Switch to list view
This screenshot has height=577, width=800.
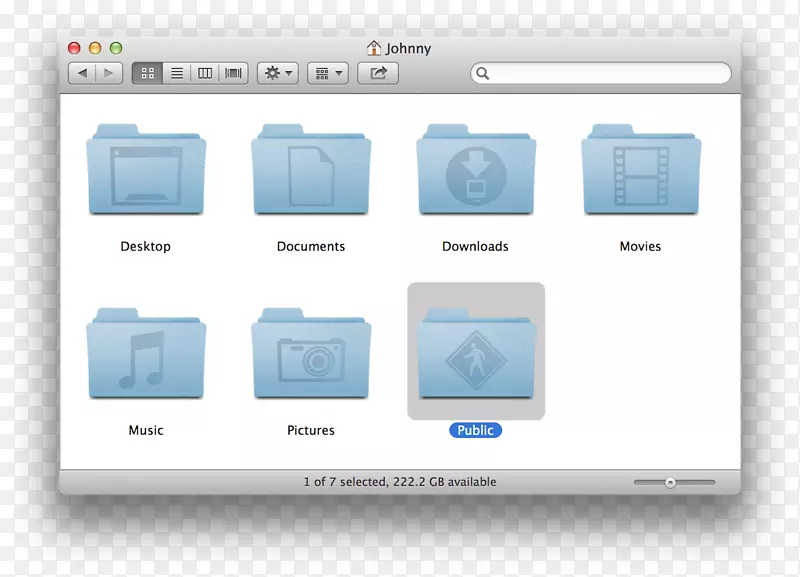point(176,73)
